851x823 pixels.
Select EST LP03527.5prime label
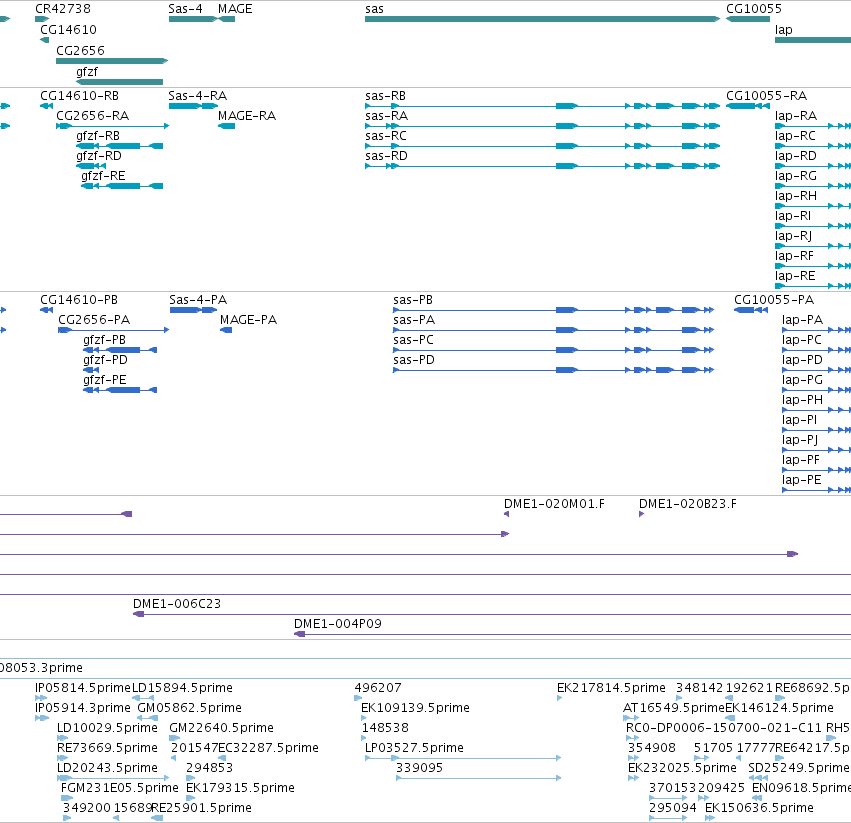click(414, 749)
